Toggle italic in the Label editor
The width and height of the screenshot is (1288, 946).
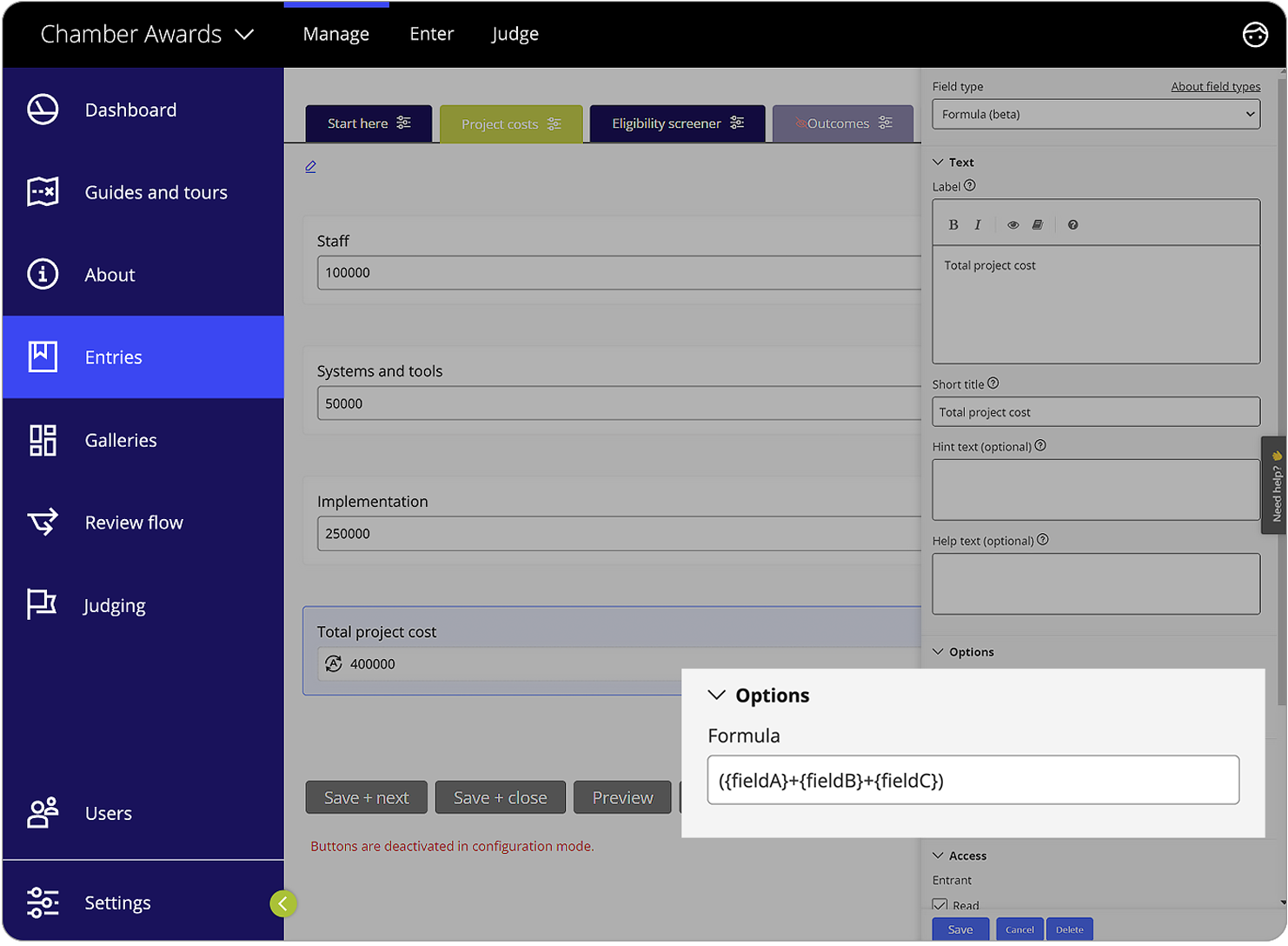point(977,224)
